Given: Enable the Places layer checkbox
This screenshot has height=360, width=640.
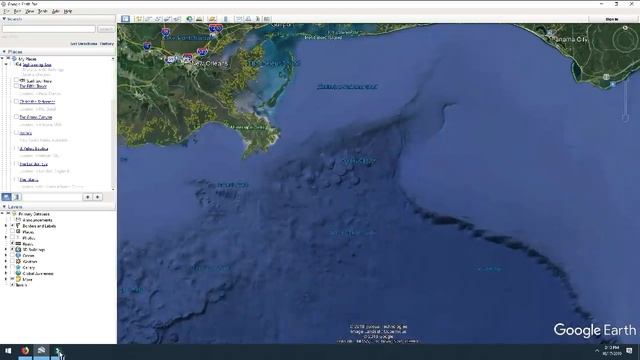Looking at the screenshot, I should tap(13, 231).
